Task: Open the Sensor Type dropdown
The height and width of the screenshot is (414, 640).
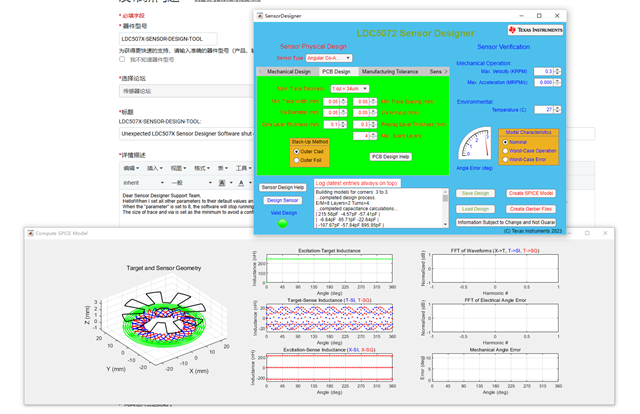Action: 329,58
